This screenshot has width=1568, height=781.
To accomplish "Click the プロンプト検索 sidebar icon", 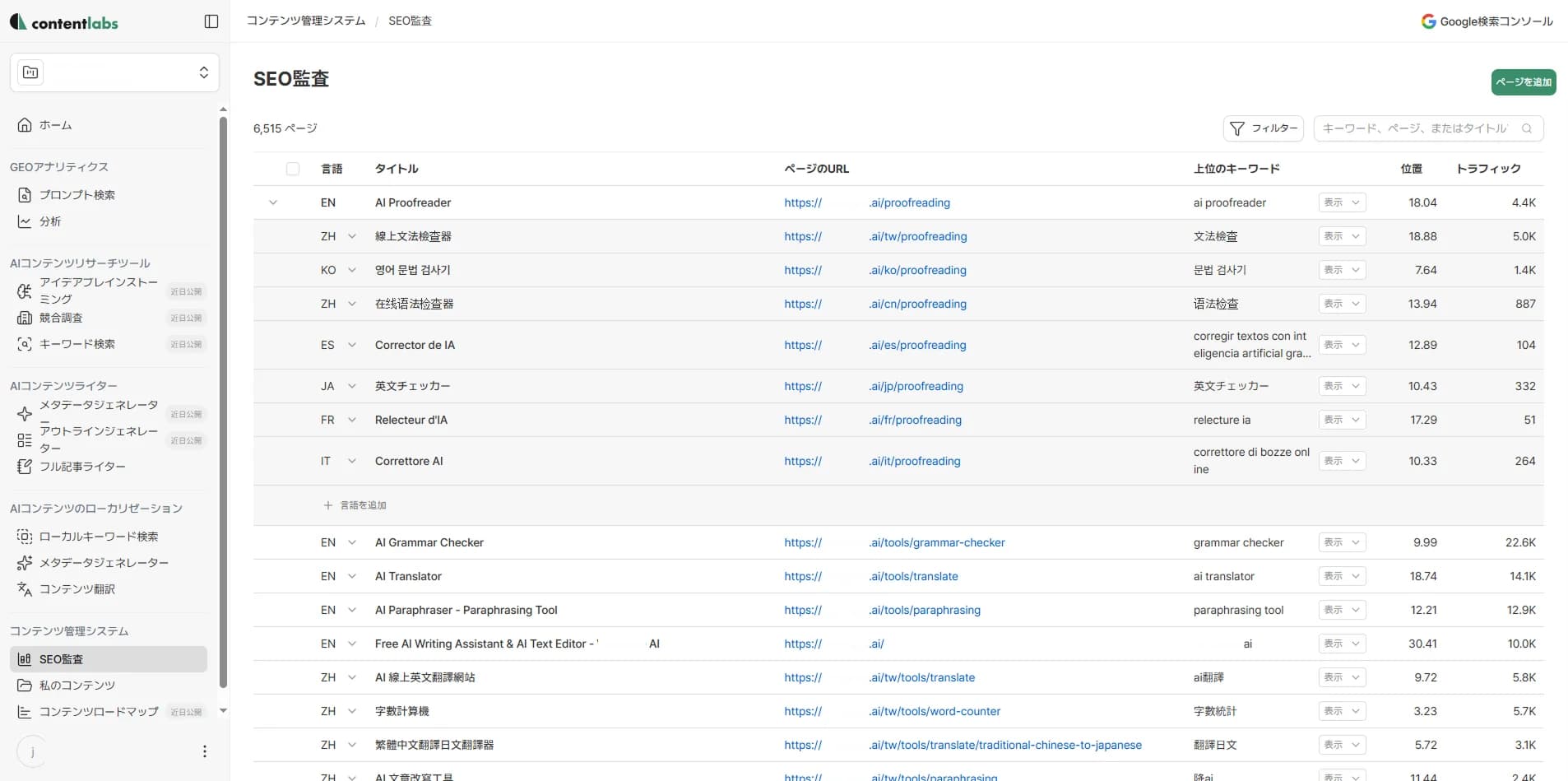I will pyautogui.click(x=25, y=195).
